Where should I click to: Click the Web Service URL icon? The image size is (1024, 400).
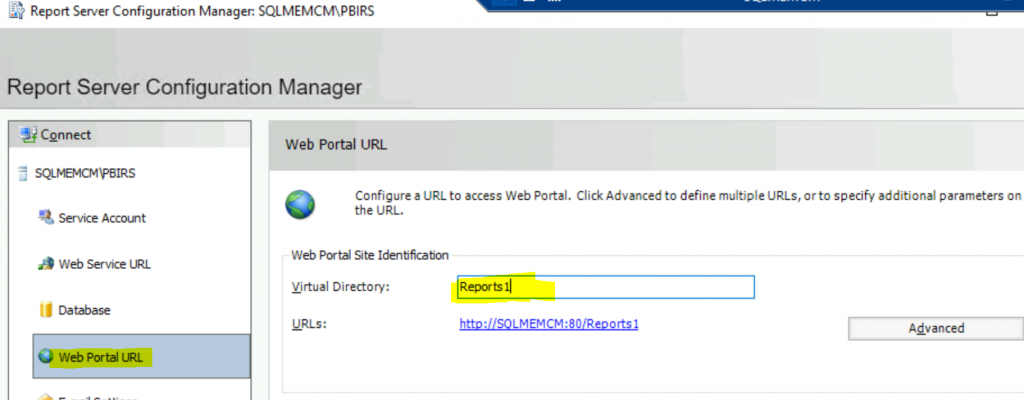click(45, 264)
